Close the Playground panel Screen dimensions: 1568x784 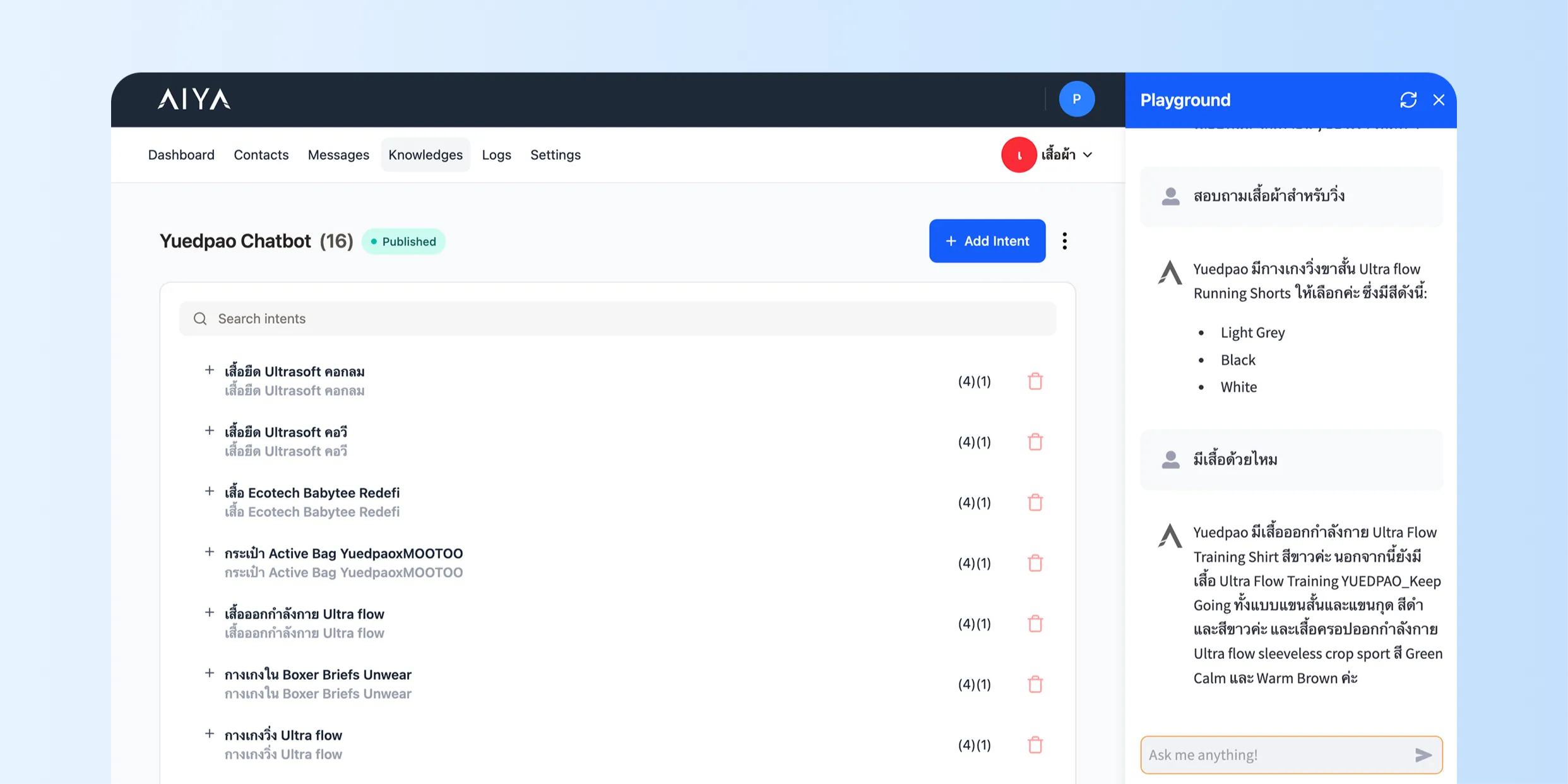pos(1439,100)
